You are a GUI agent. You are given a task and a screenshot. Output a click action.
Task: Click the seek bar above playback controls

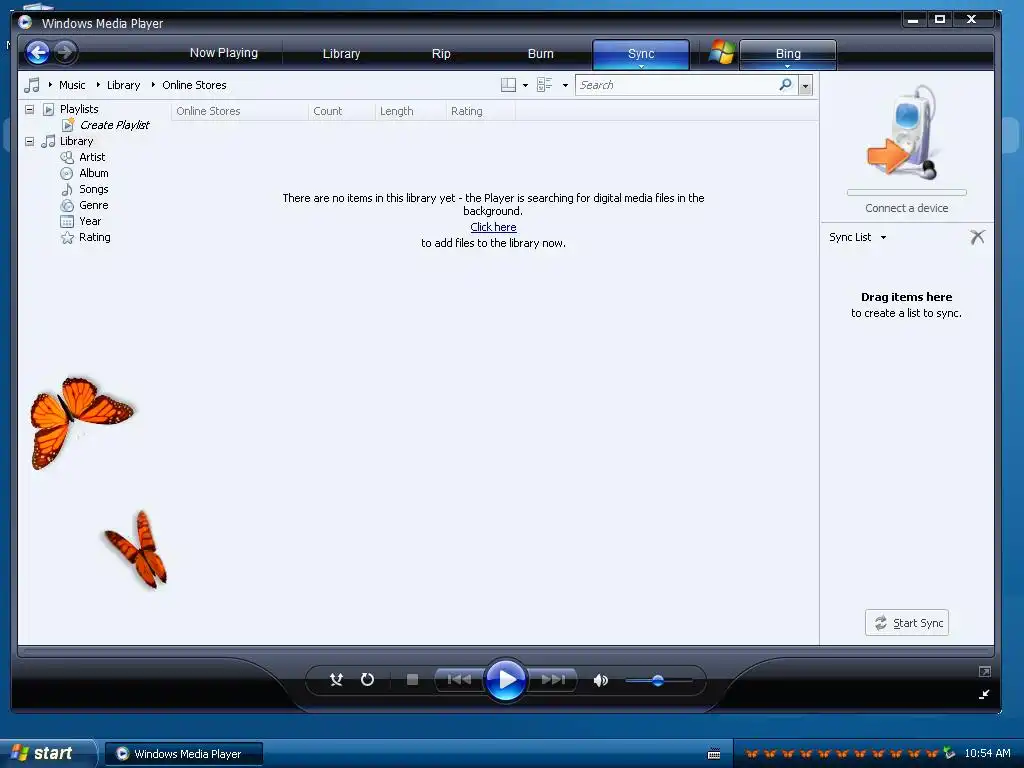coord(505,652)
